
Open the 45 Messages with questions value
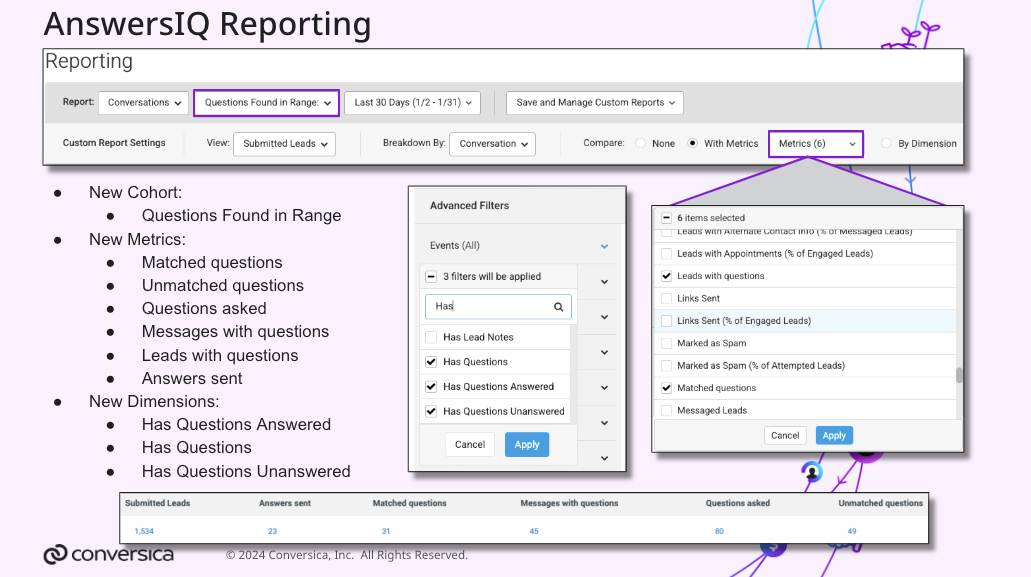tap(534, 531)
